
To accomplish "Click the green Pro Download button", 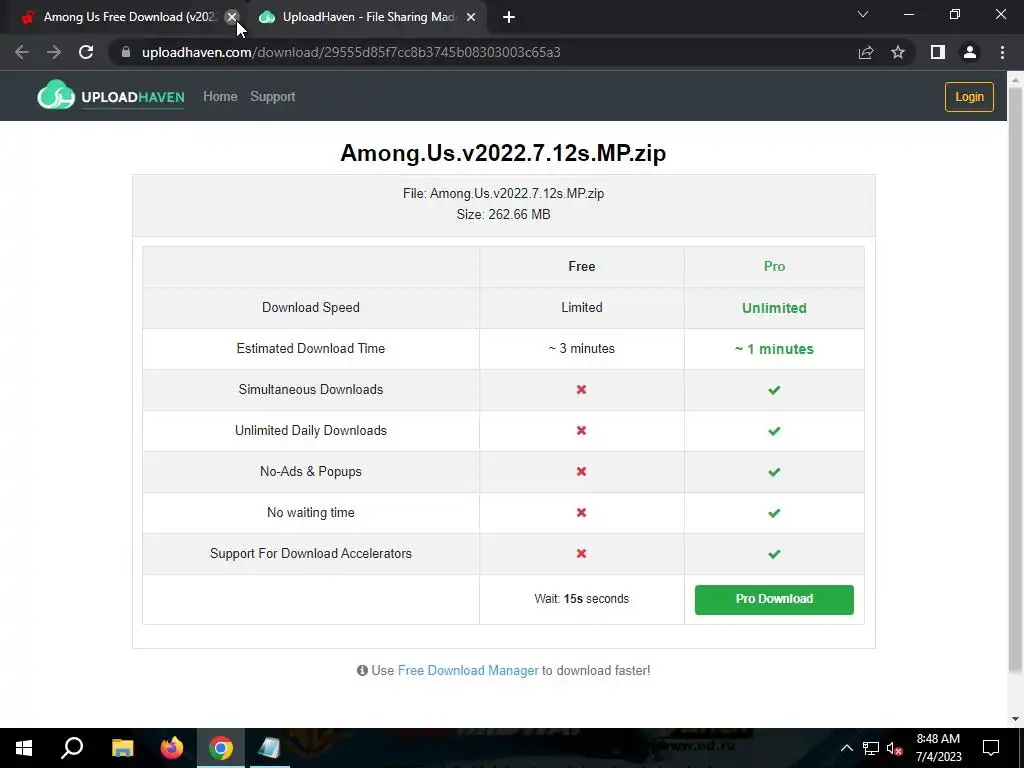I will (774, 600).
